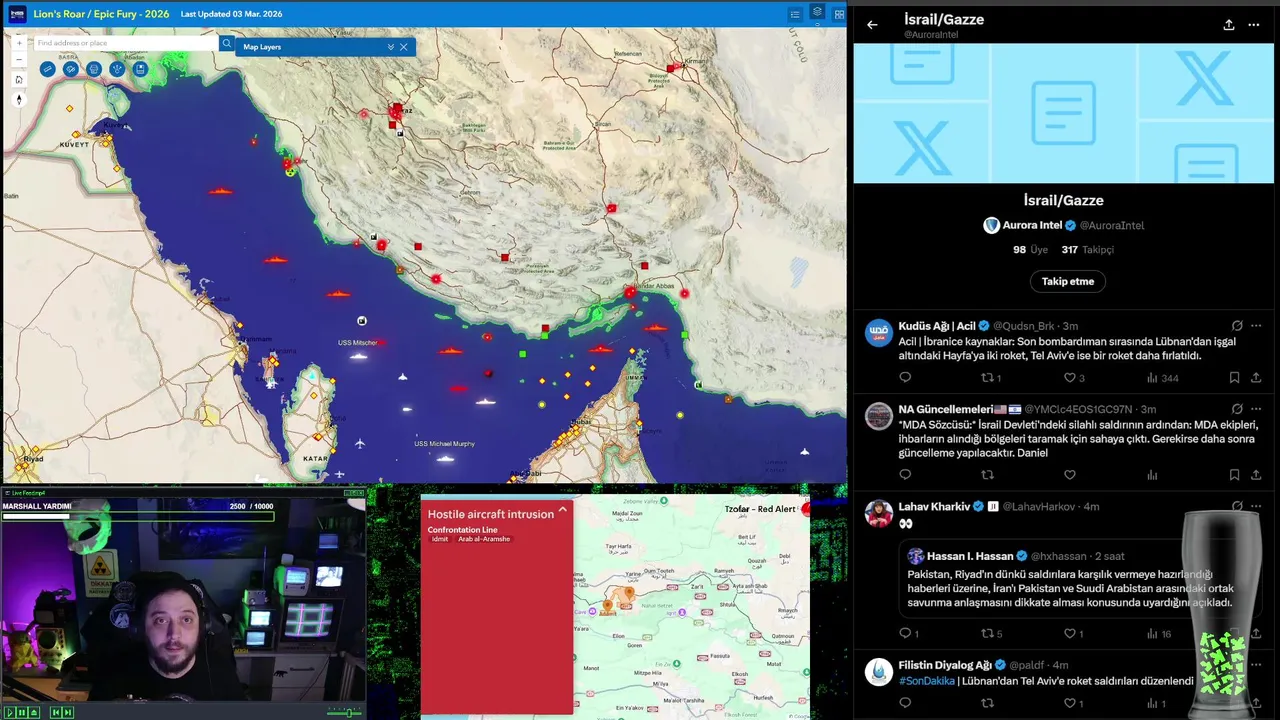Open the #SonDakika hashtag
Screen dimensions: 1280x720
tap(926, 681)
